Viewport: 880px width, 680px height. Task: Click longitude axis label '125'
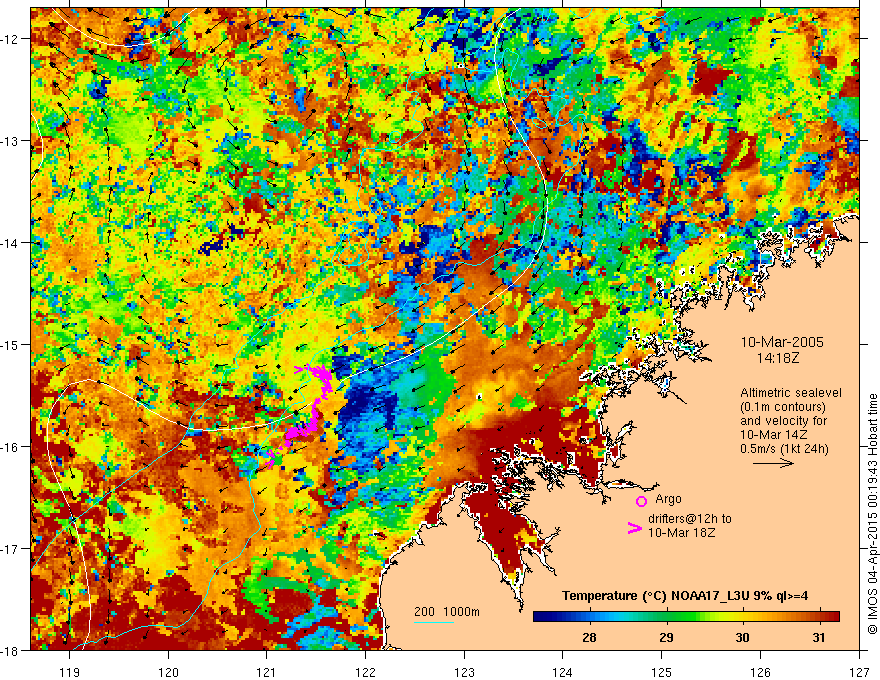[x=662, y=672]
